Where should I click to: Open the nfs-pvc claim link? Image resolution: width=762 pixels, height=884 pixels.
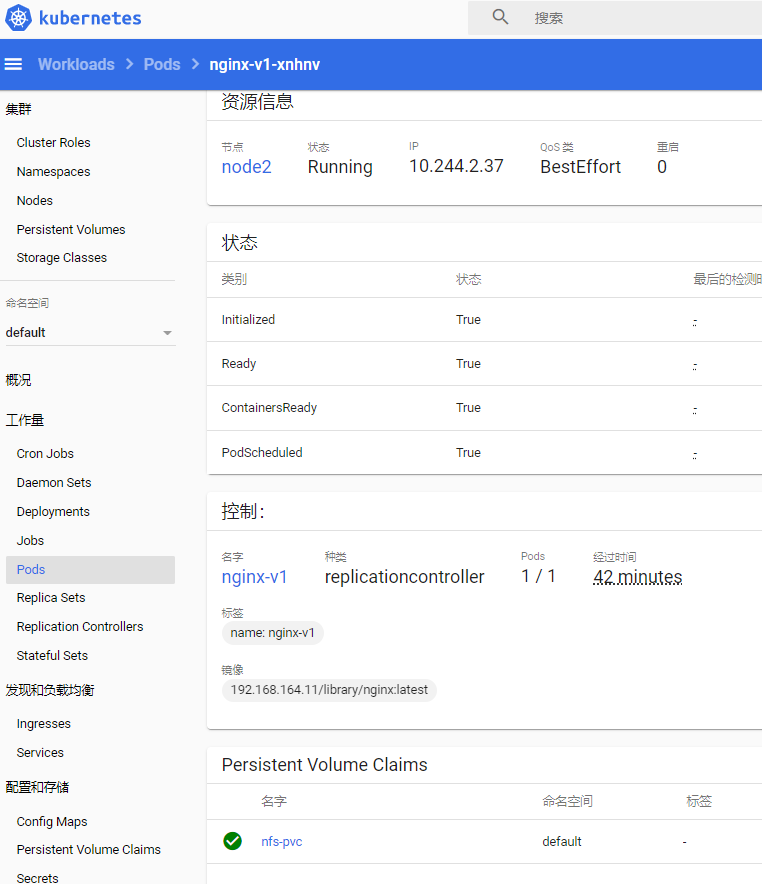tap(282, 842)
